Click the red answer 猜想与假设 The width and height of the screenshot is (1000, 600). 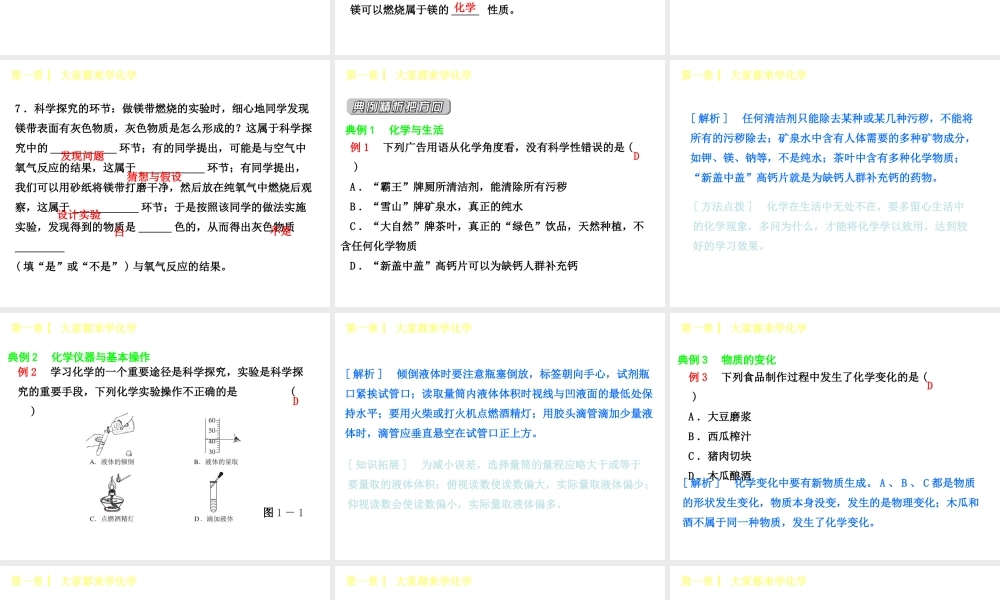[x=154, y=176]
